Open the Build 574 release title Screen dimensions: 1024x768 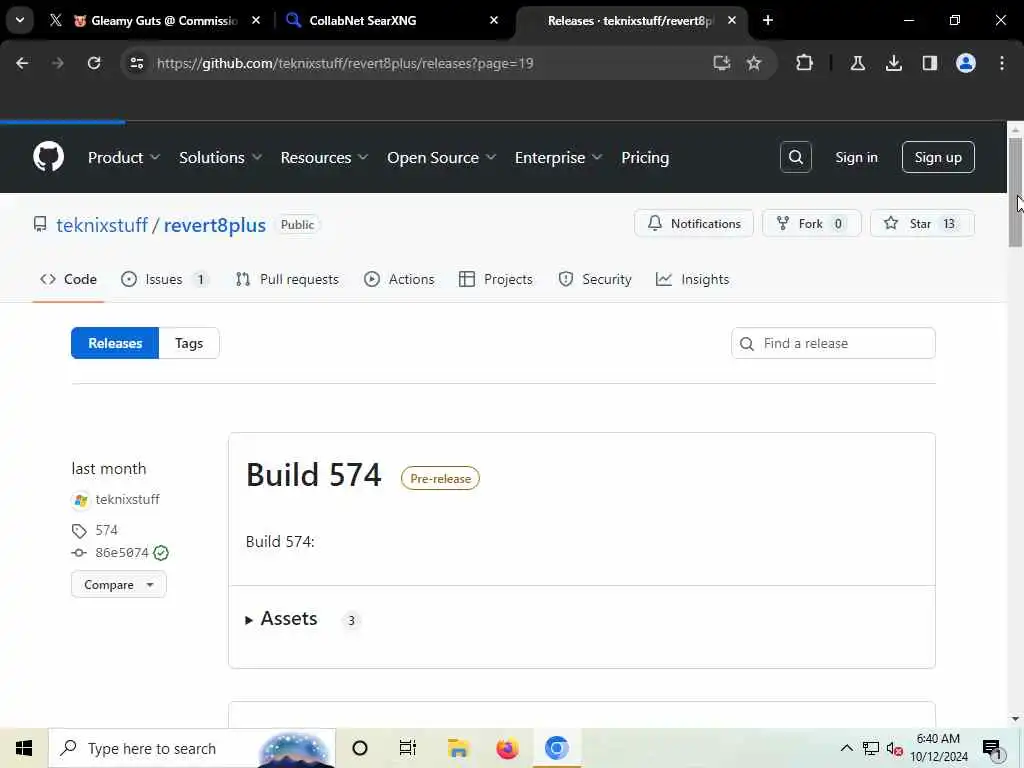click(313, 475)
